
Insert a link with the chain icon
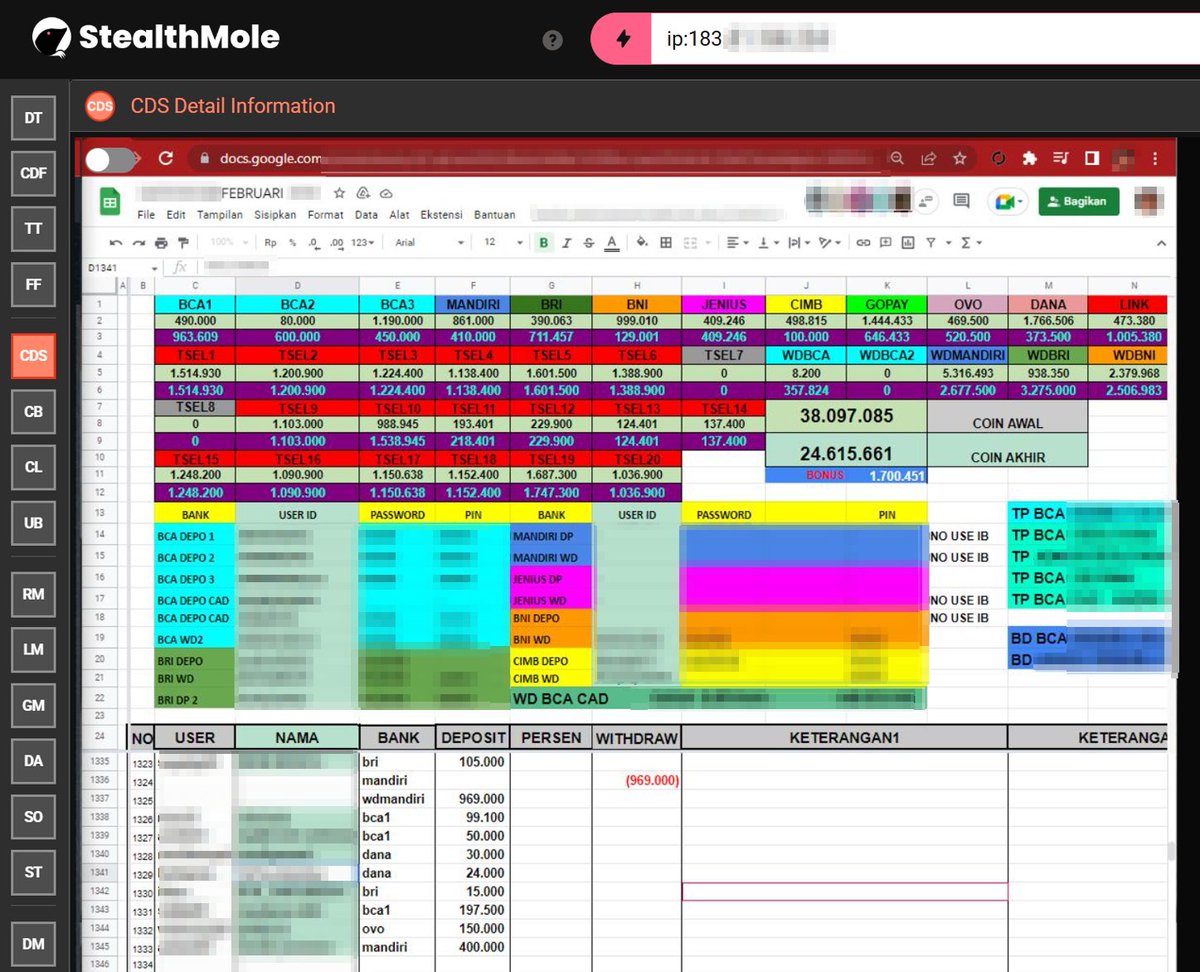coord(863,243)
